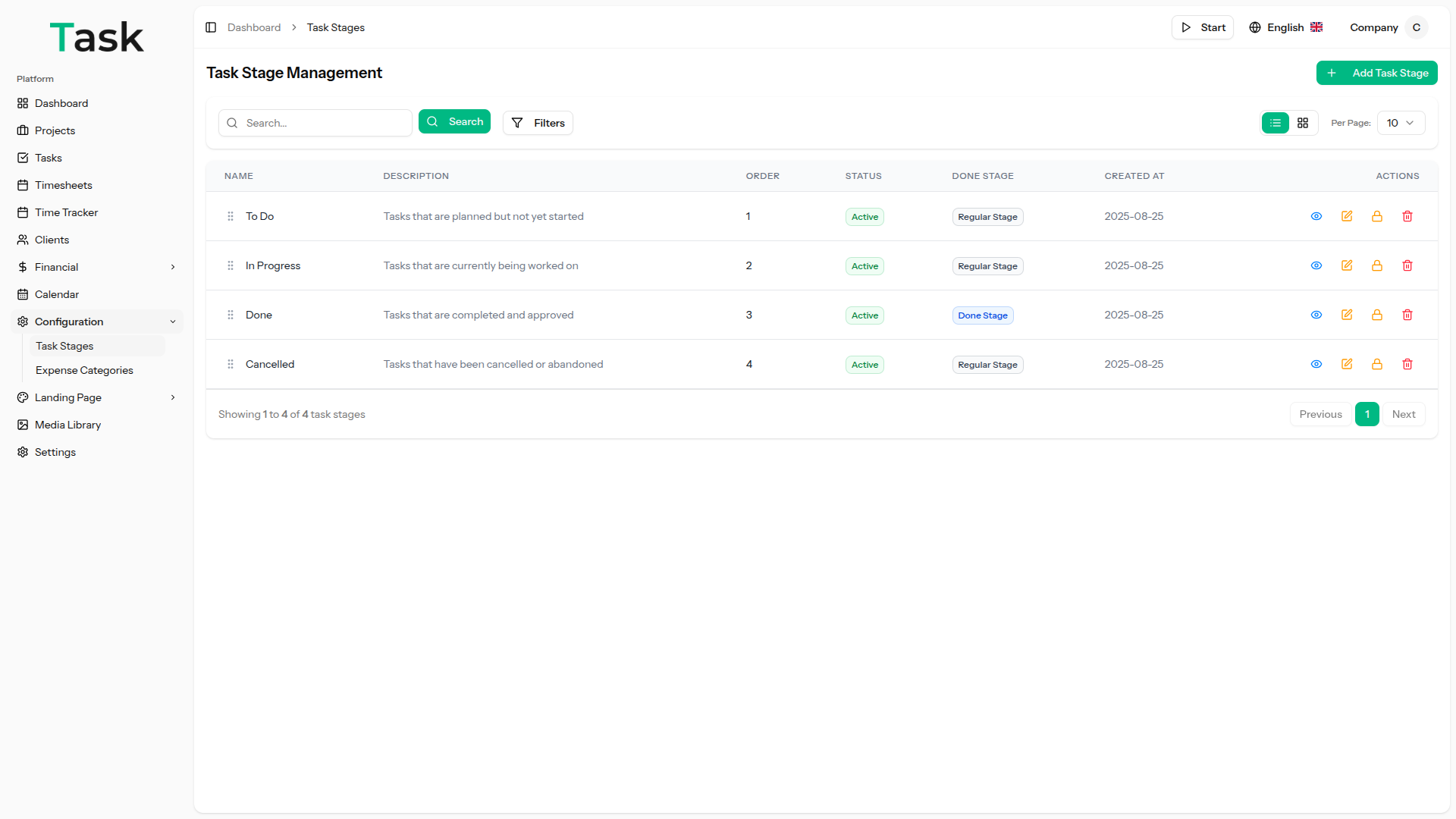Screen dimensions: 1456x819
Task: Collapse sidebar using the panel icon
Action: 211,27
